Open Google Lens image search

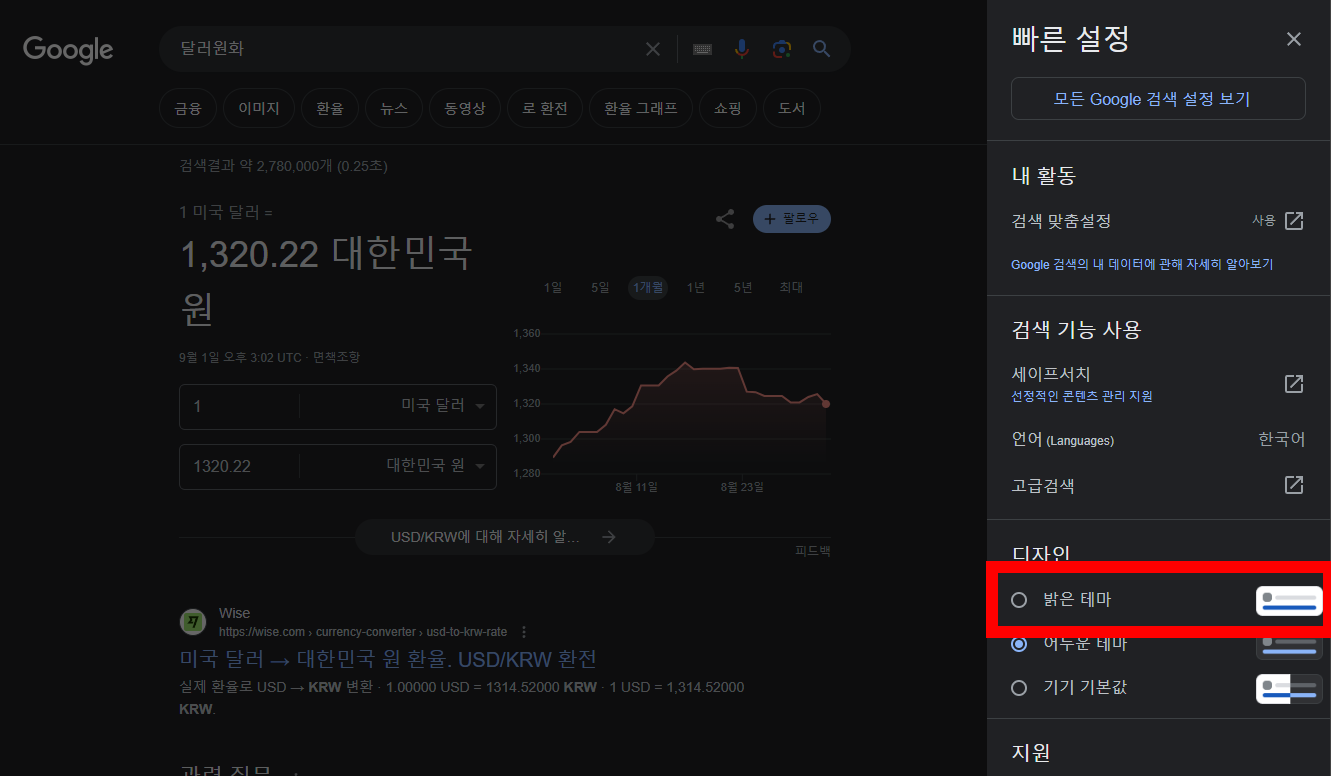pyautogui.click(x=782, y=49)
